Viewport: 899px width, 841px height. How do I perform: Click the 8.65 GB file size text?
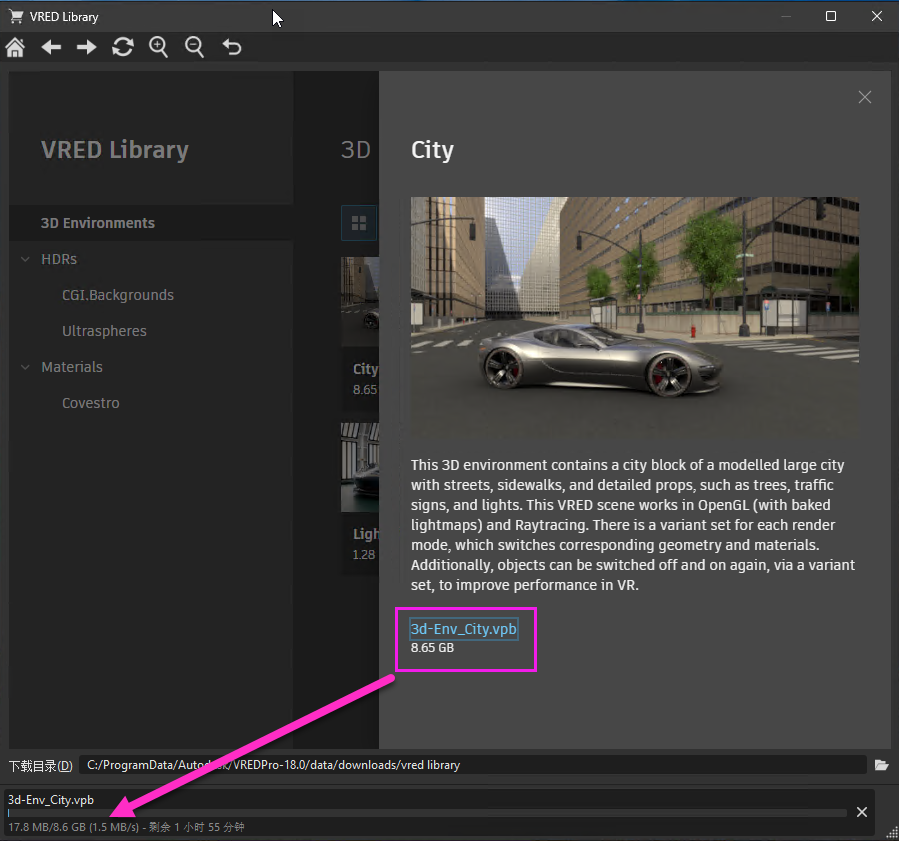click(x=432, y=648)
